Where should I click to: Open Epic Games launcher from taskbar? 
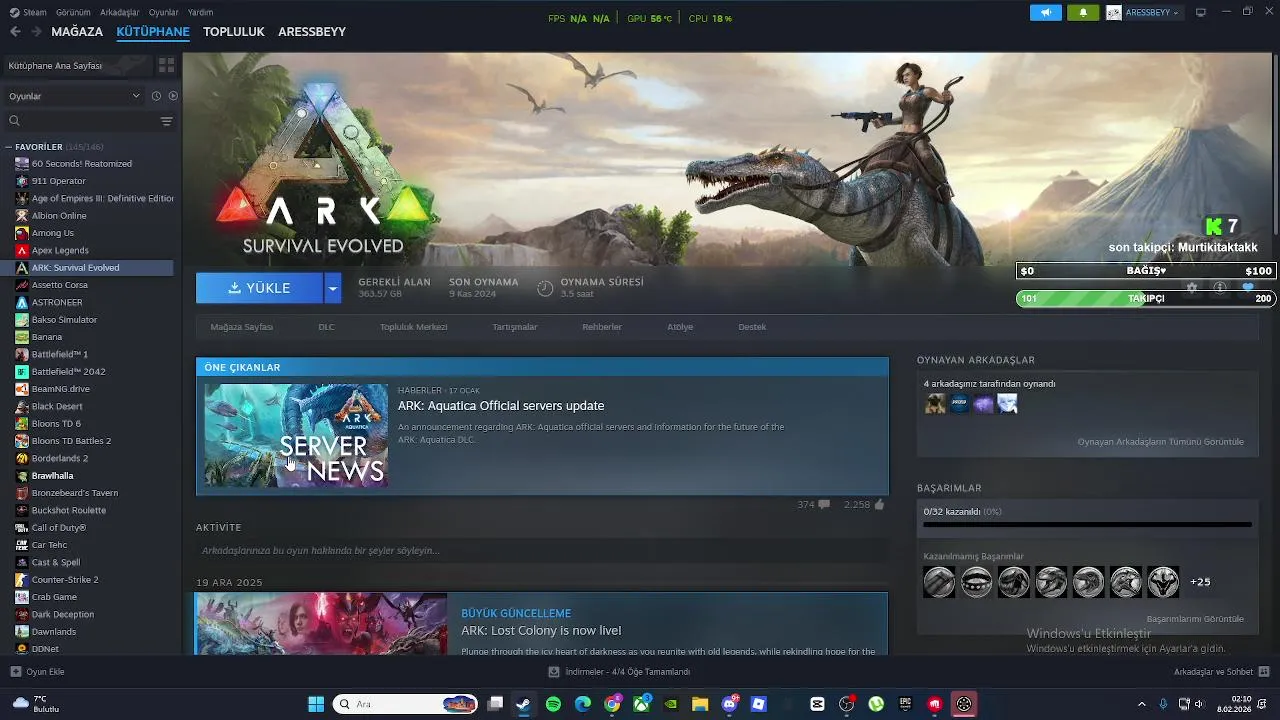pos(905,704)
